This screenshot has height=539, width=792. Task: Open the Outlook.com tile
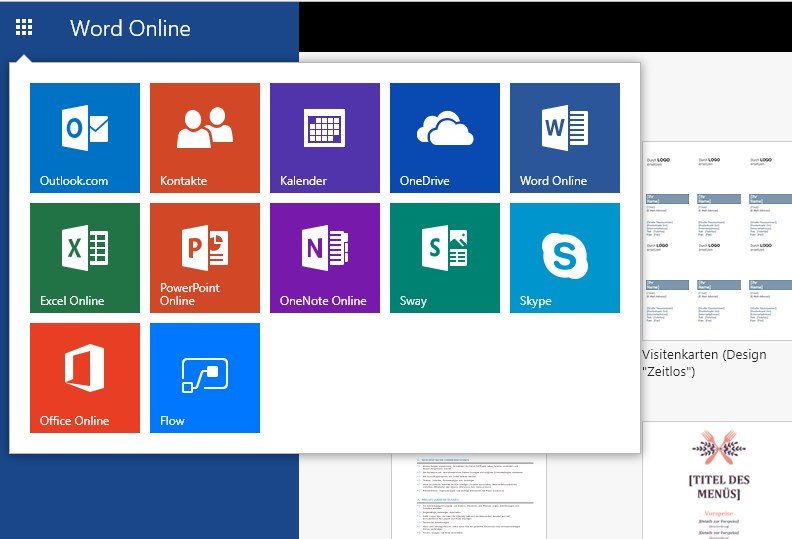85,138
